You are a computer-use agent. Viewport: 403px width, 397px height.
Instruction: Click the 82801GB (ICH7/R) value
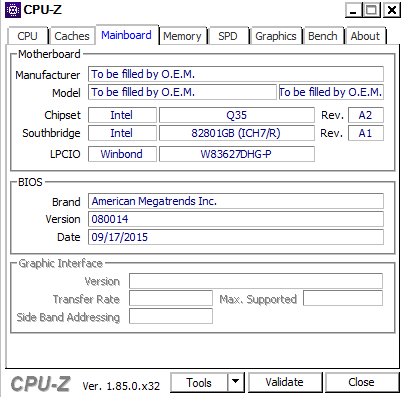coord(237,133)
